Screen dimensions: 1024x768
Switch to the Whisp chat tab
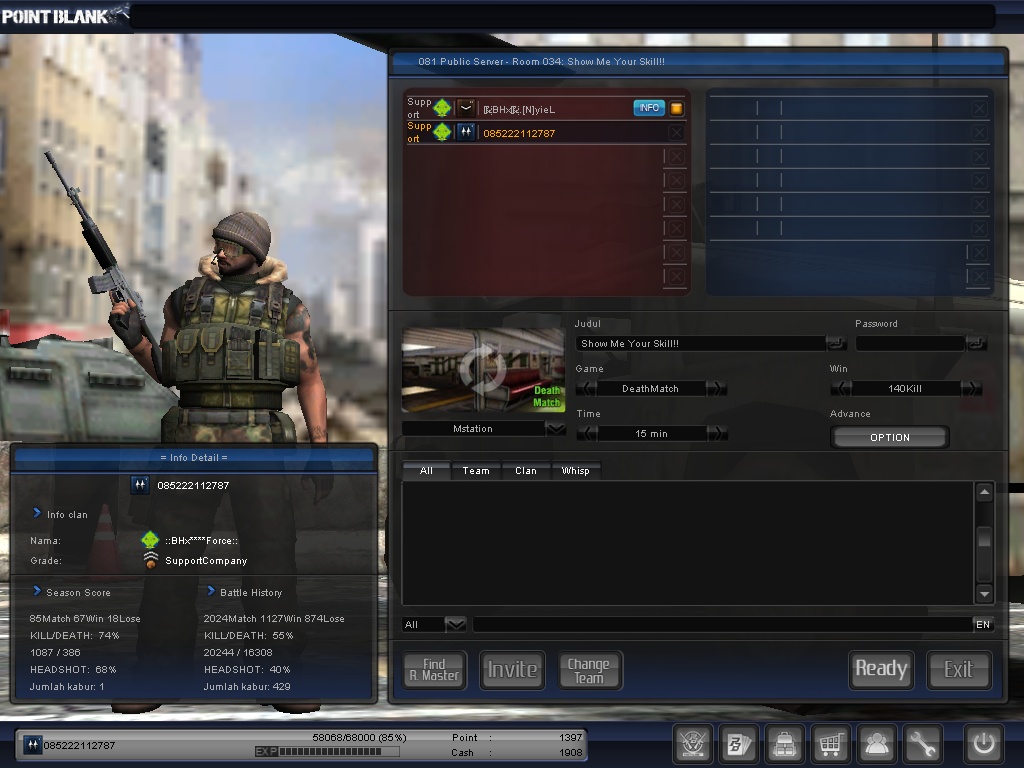click(x=576, y=470)
